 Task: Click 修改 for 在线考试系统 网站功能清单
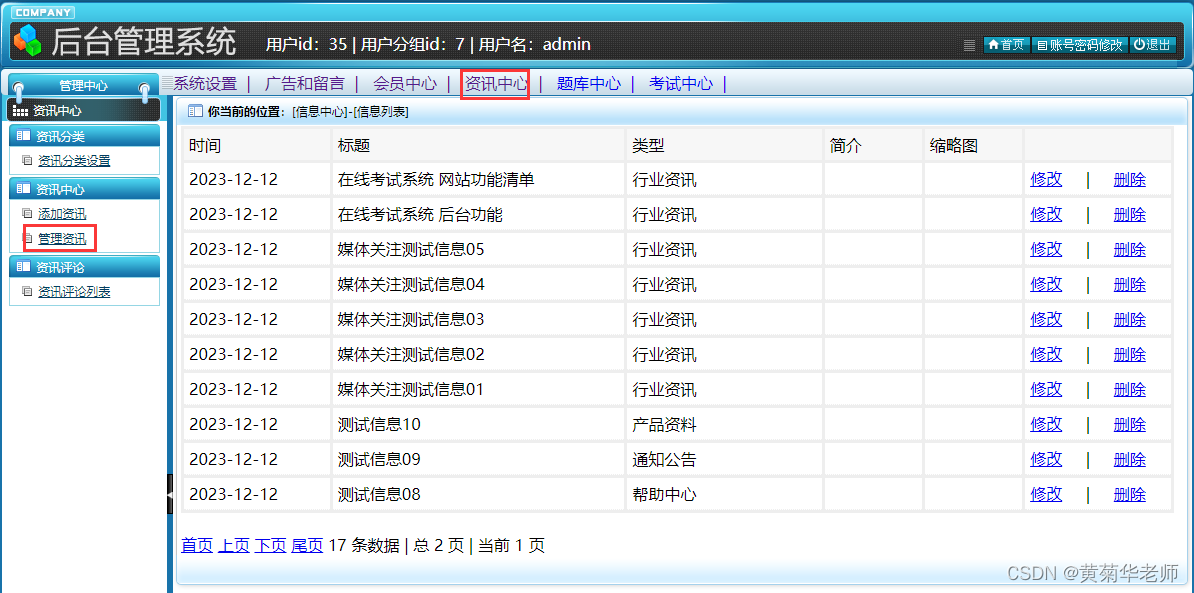pos(1046,180)
